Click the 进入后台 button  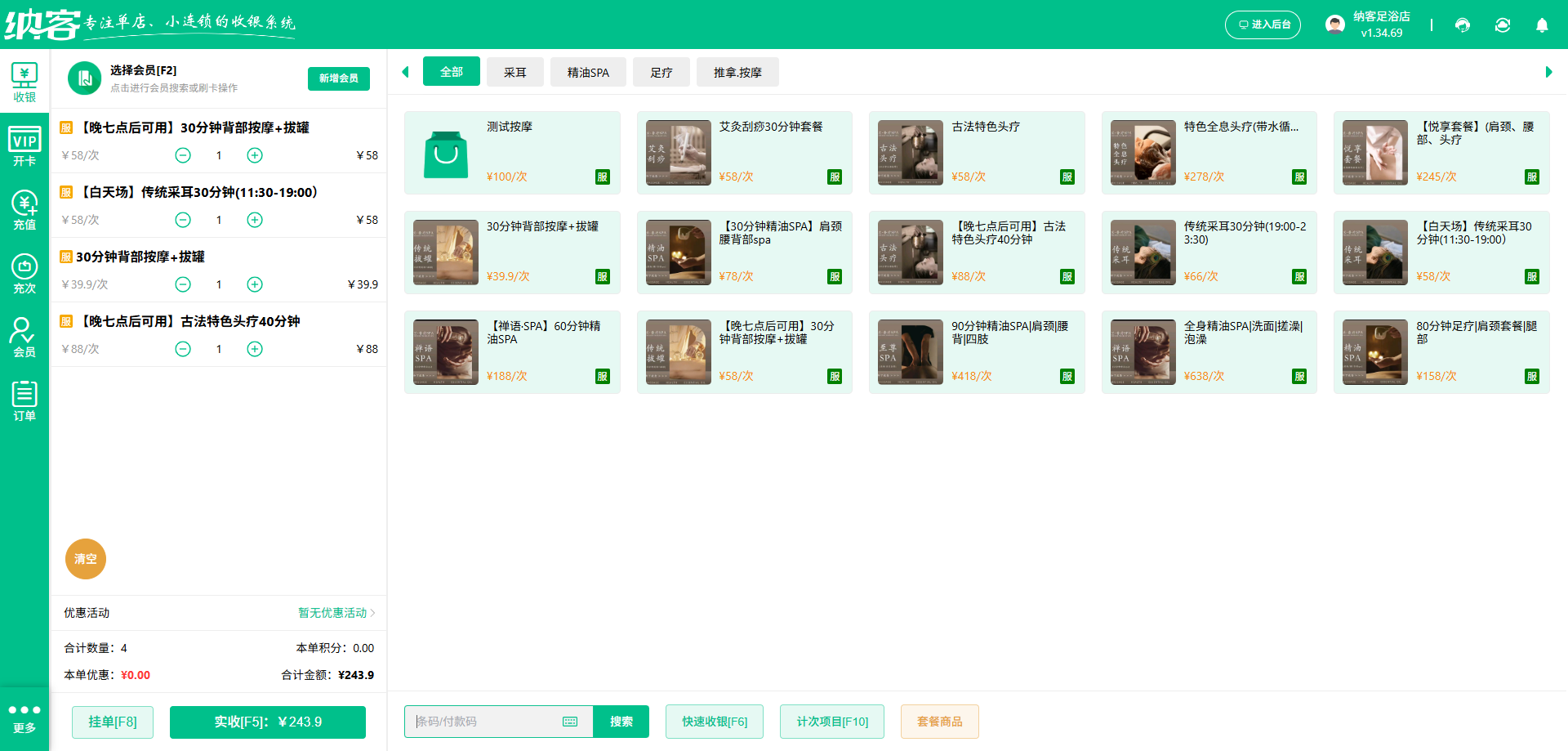click(1263, 25)
